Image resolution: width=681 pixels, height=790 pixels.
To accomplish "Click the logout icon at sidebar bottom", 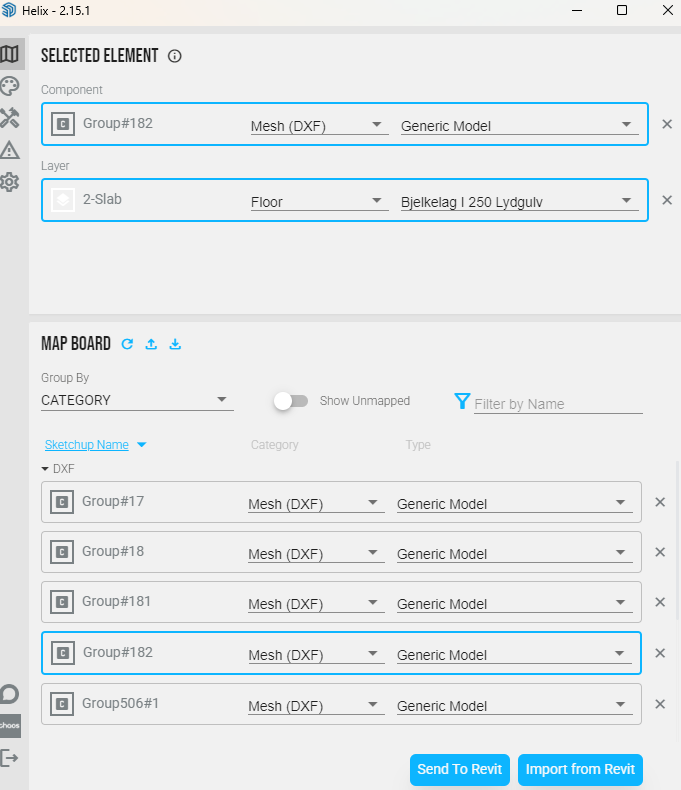I will click(10, 757).
